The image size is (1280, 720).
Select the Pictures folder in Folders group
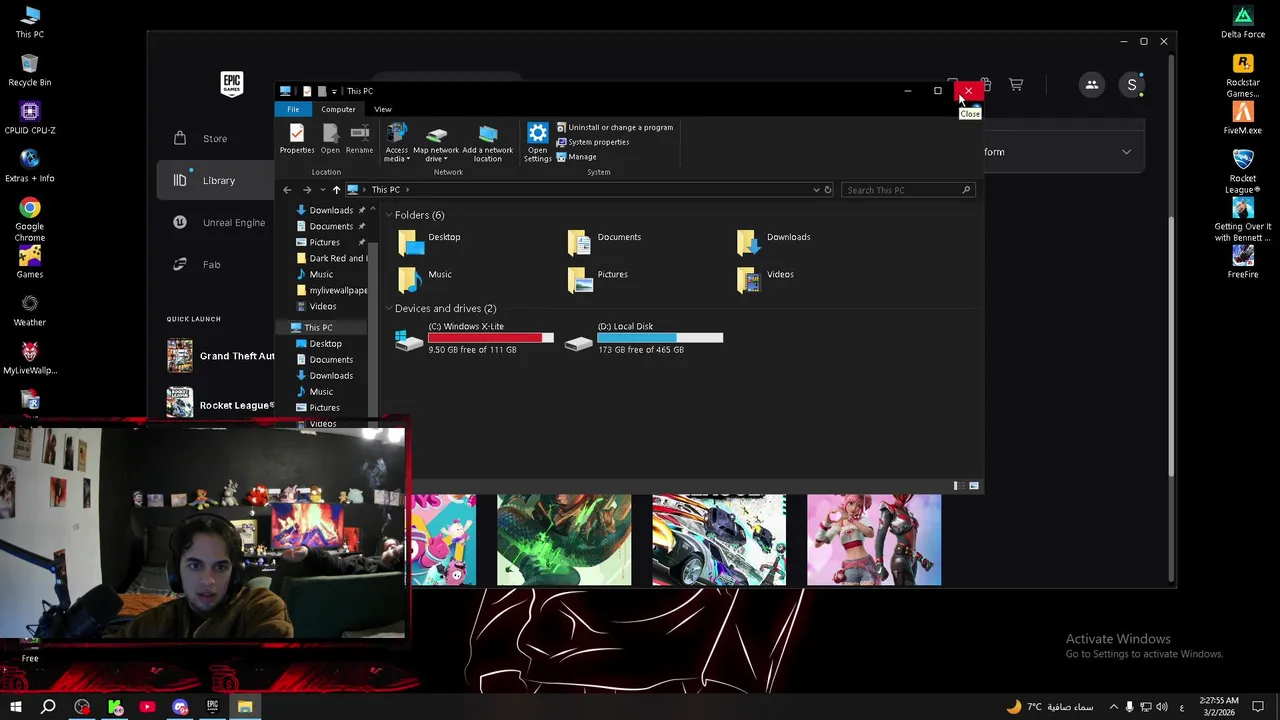tap(598, 278)
